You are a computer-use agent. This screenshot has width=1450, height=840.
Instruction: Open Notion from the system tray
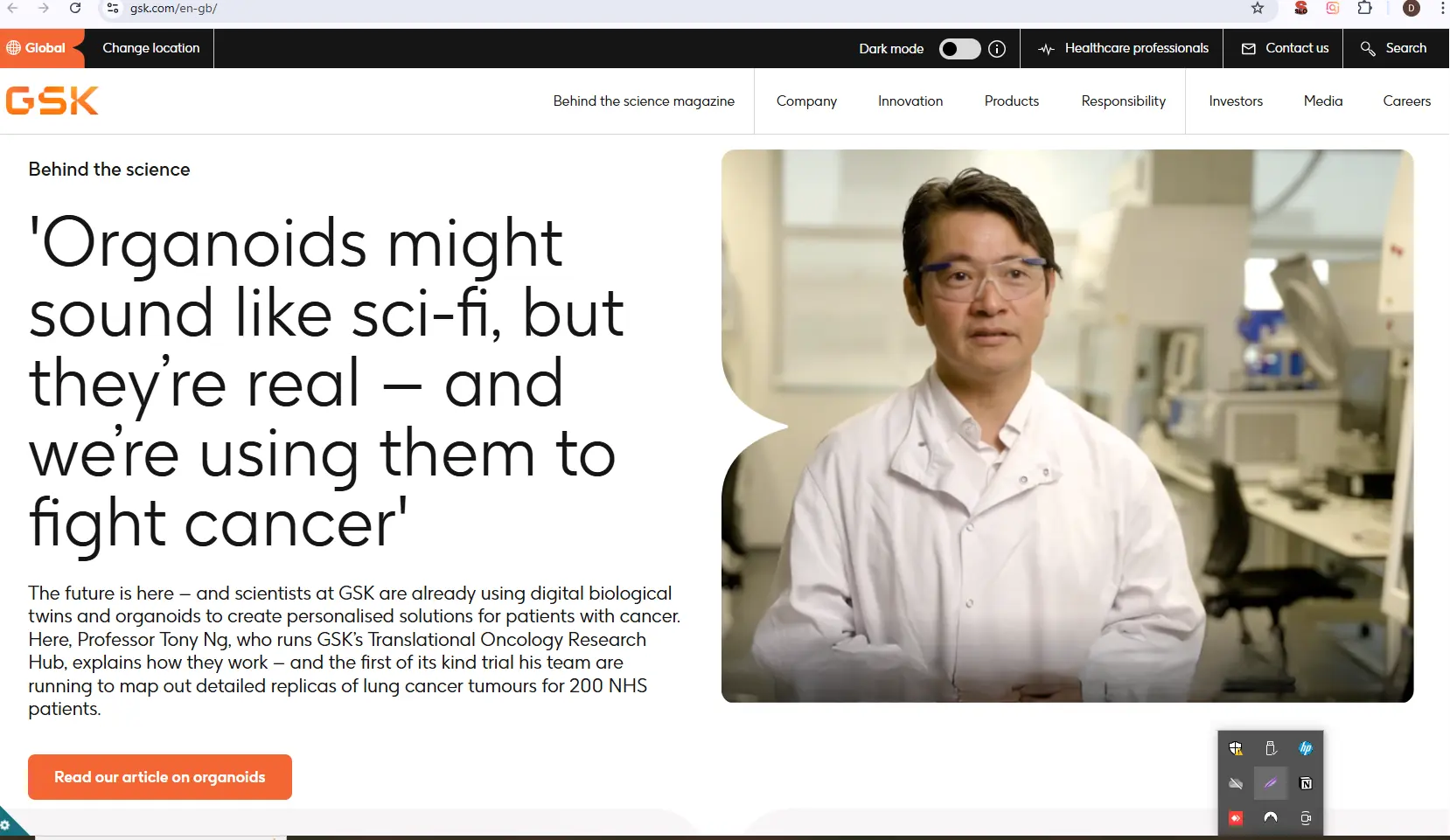tap(1306, 783)
